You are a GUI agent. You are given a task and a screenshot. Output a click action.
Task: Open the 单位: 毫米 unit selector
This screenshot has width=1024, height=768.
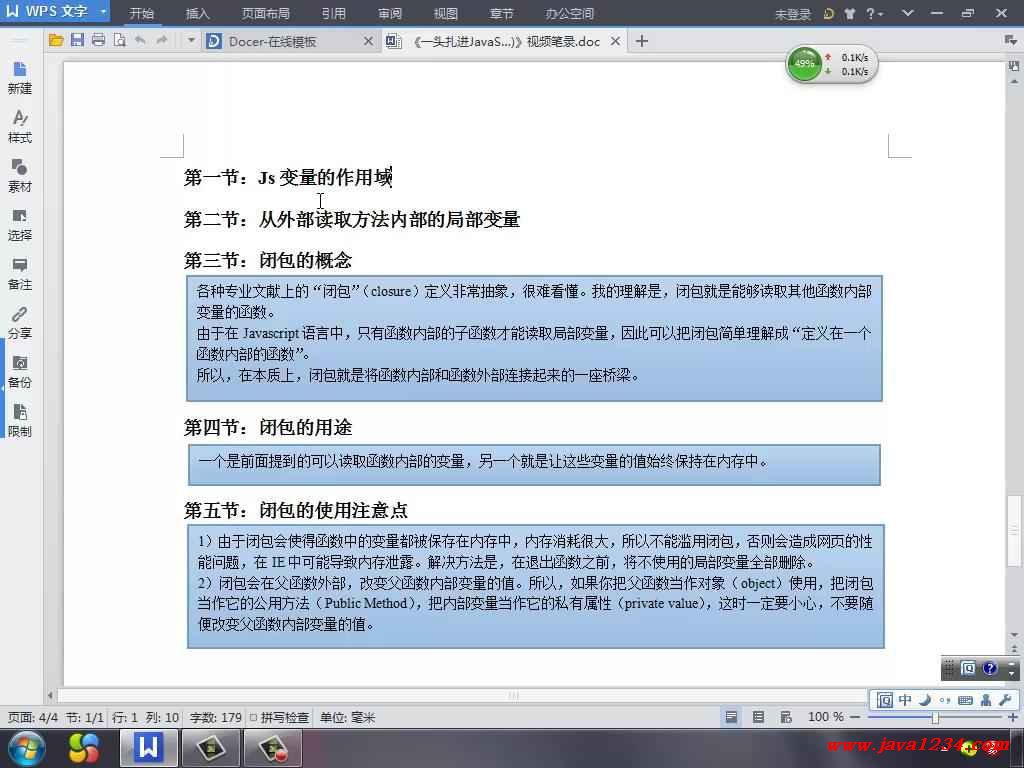[x=347, y=717]
